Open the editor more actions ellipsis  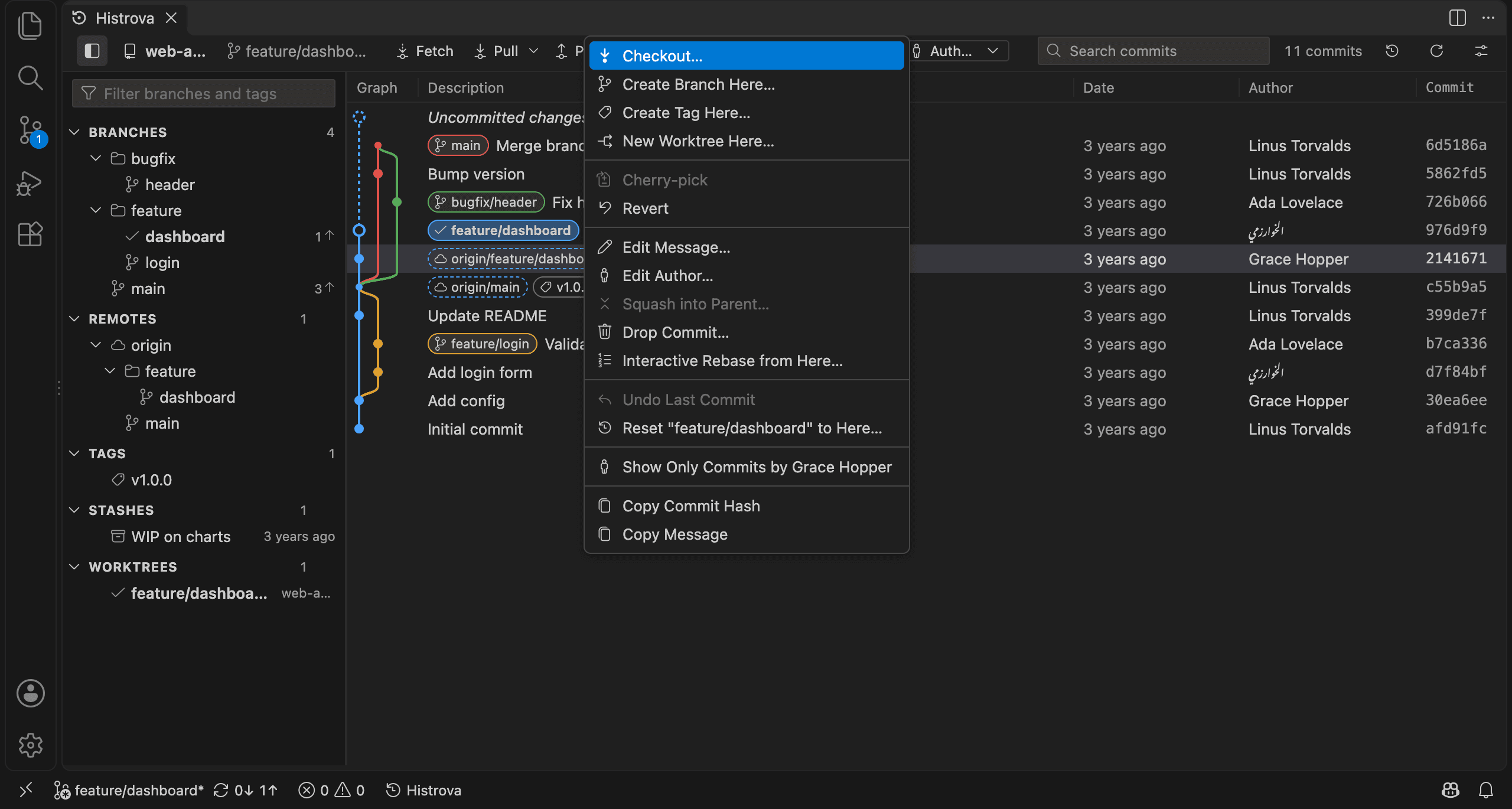pos(1488,18)
